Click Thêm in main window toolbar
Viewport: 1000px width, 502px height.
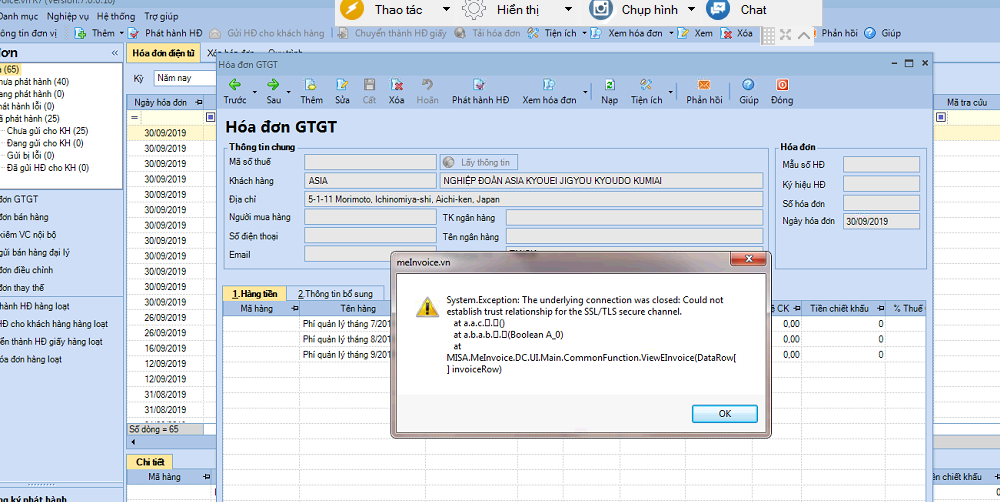pyautogui.click(x=95, y=33)
